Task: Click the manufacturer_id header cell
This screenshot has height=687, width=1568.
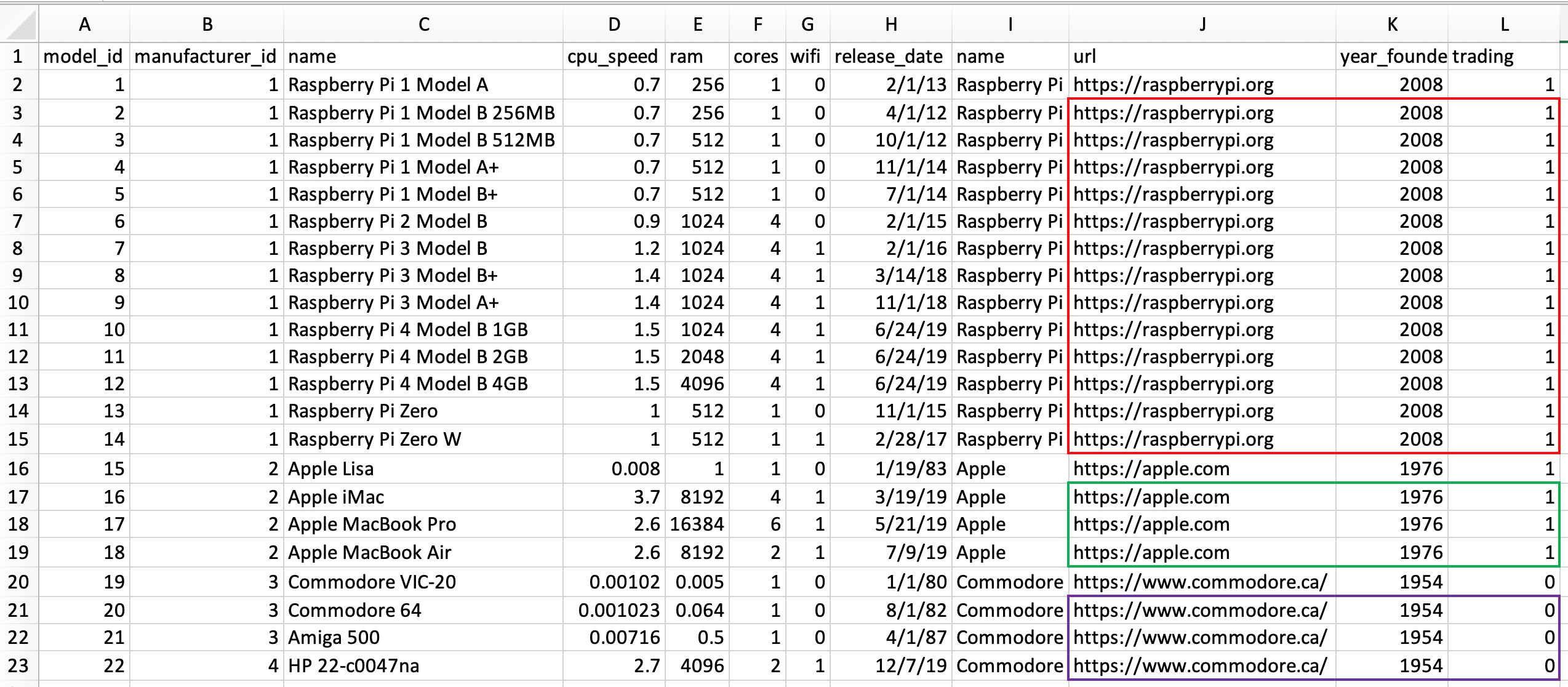Action: click(x=206, y=57)
